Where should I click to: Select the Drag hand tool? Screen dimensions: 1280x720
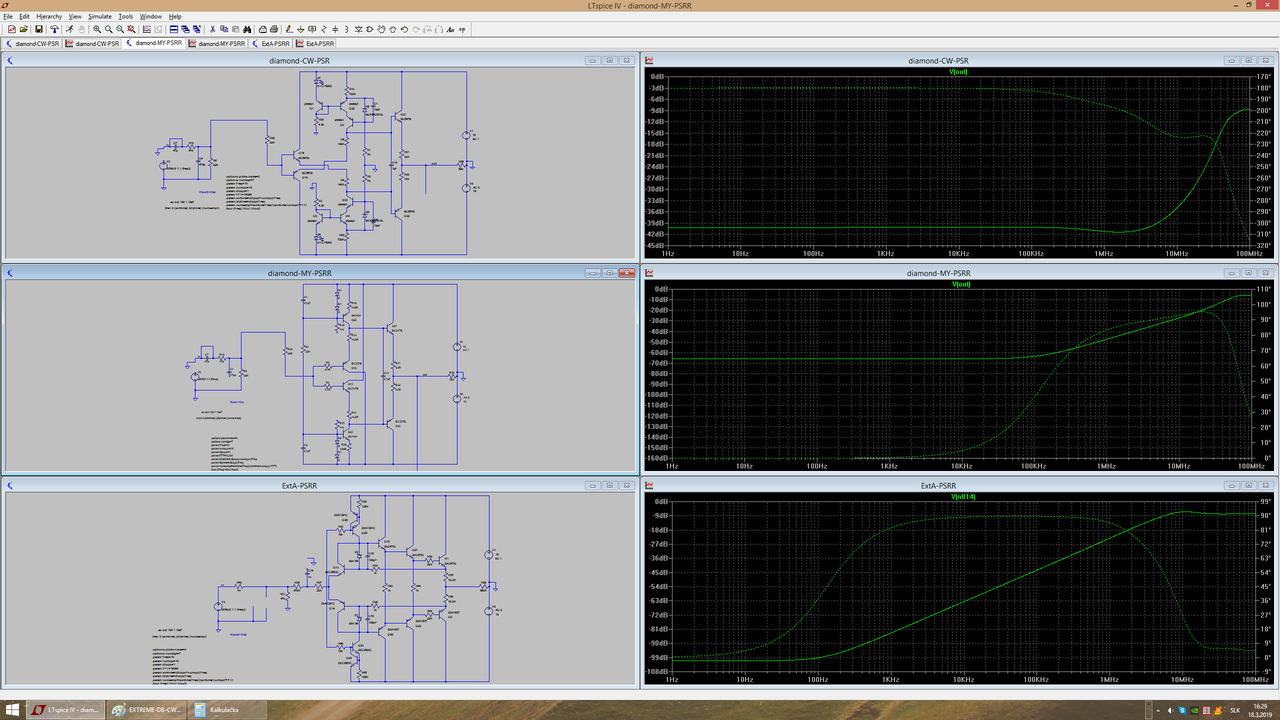(x=393, y=29)
